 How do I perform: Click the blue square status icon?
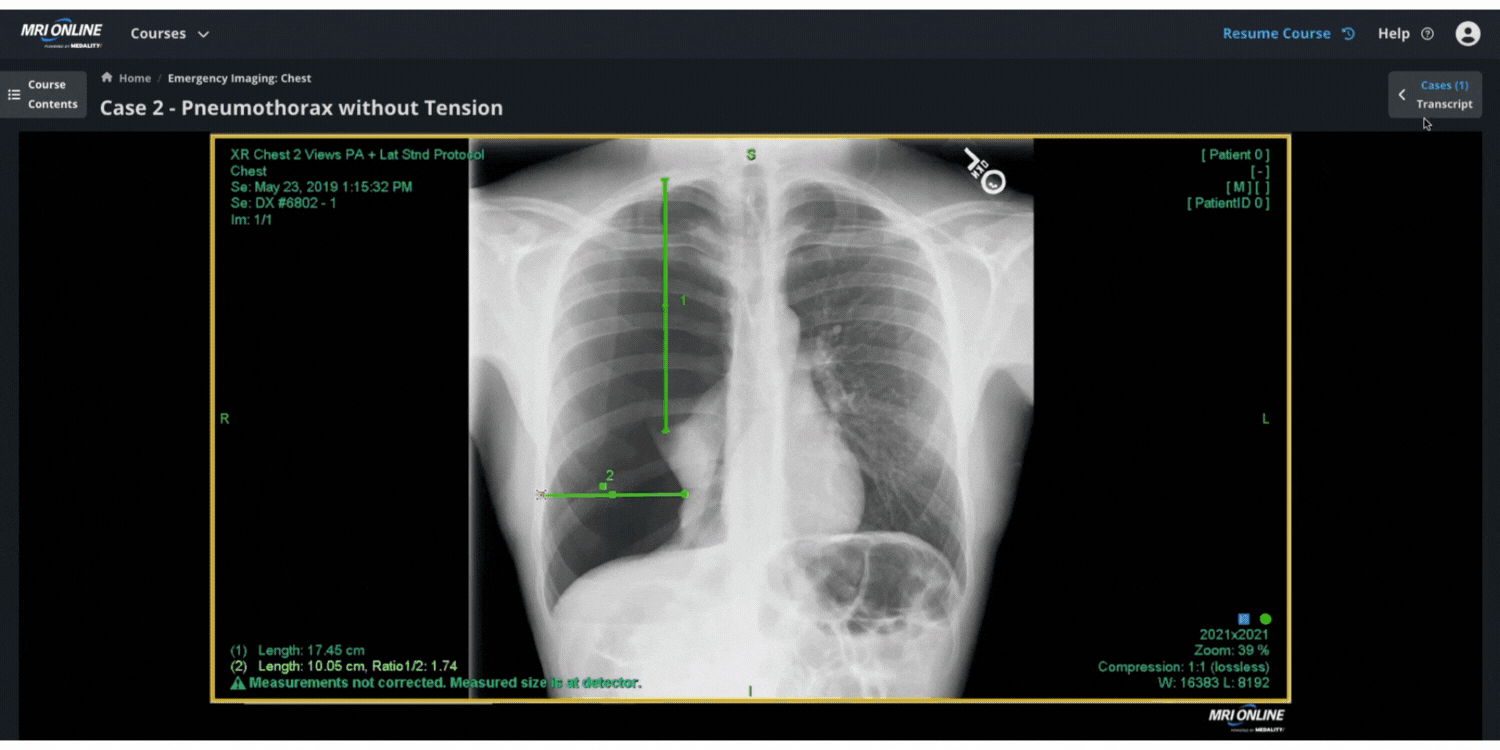[x=1244, y=619]
